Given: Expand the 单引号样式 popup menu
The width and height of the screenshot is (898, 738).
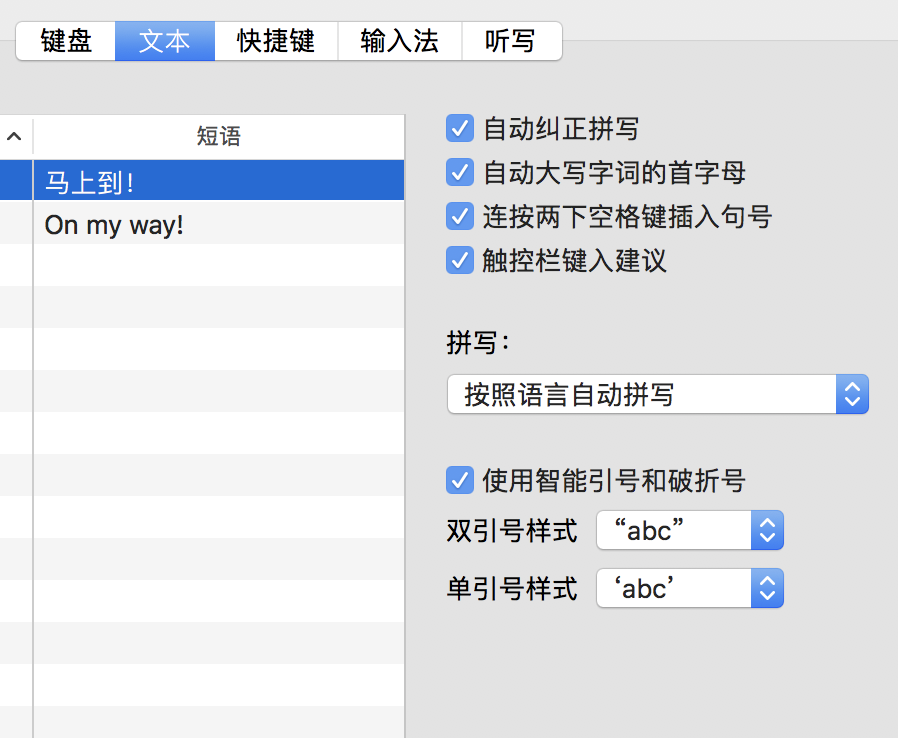Looking at the screenshot, I should coord(690,588).
